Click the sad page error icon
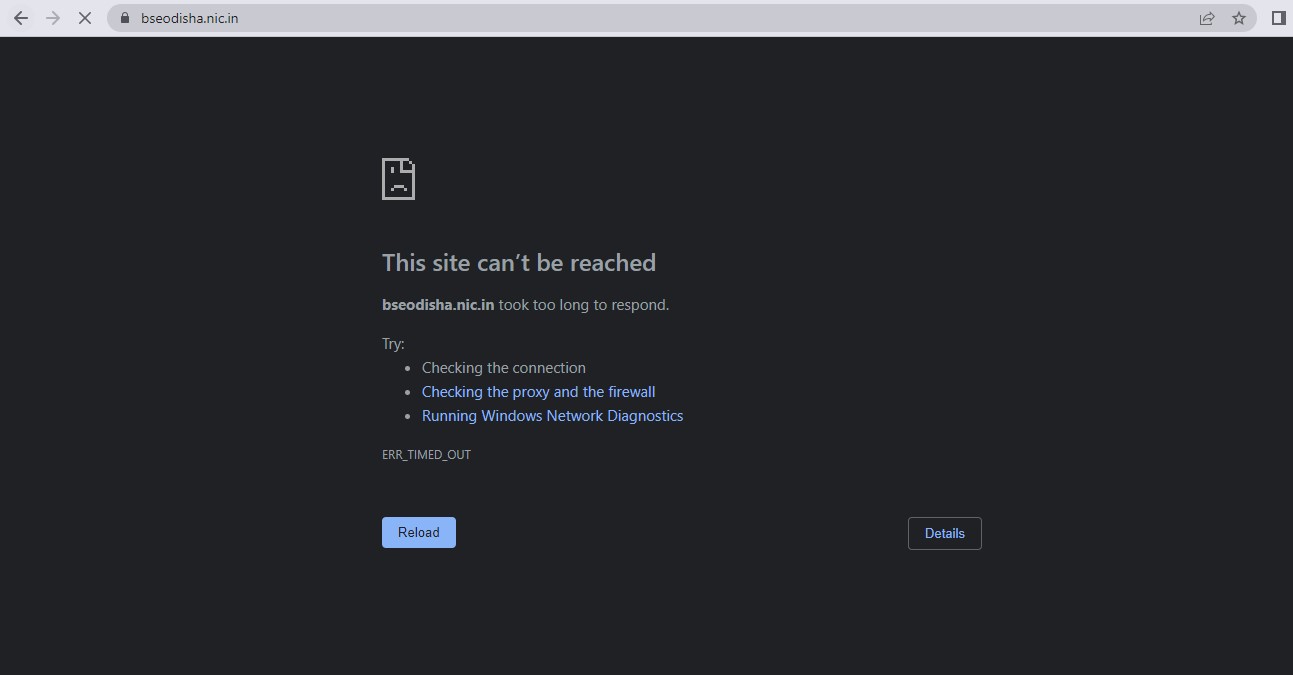The width and height of the screenshot is (1293, 675). [398, 179]
